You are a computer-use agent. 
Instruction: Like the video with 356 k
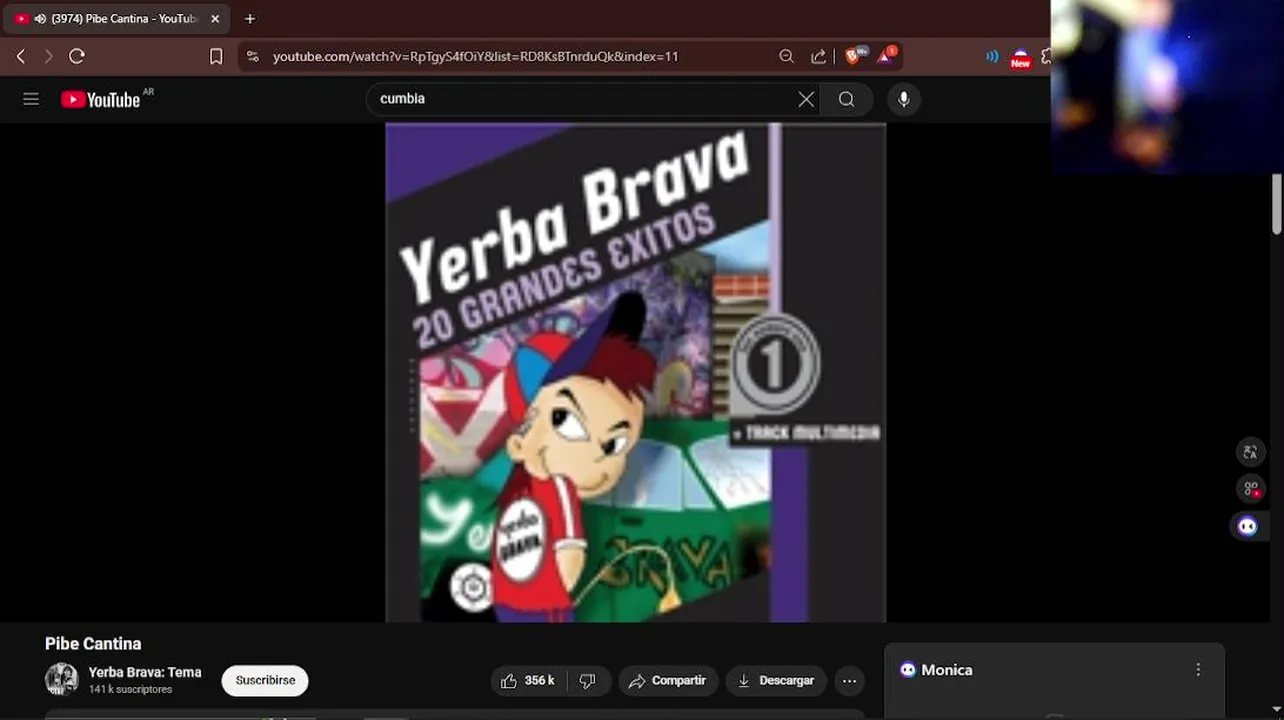point(528,681)
